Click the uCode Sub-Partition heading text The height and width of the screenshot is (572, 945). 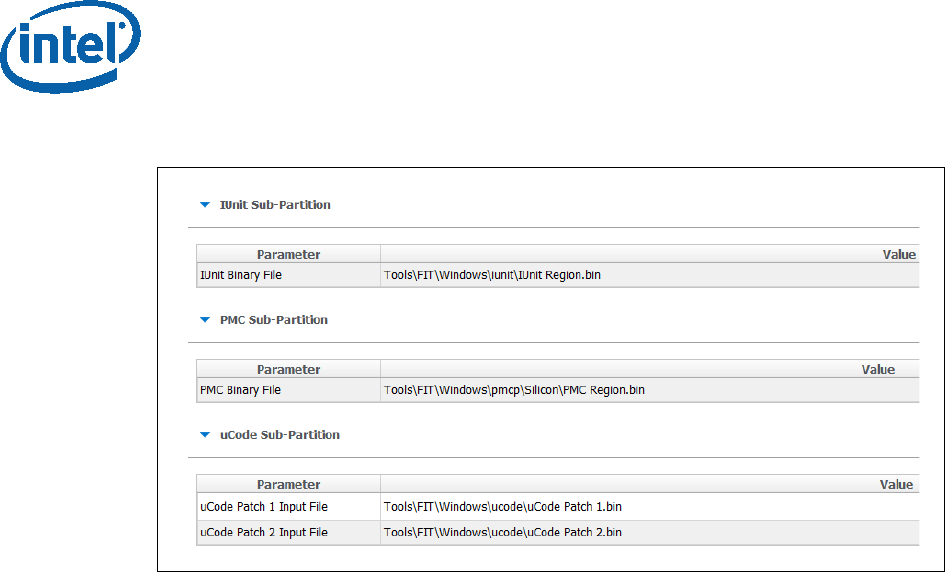tap(280, 436)
